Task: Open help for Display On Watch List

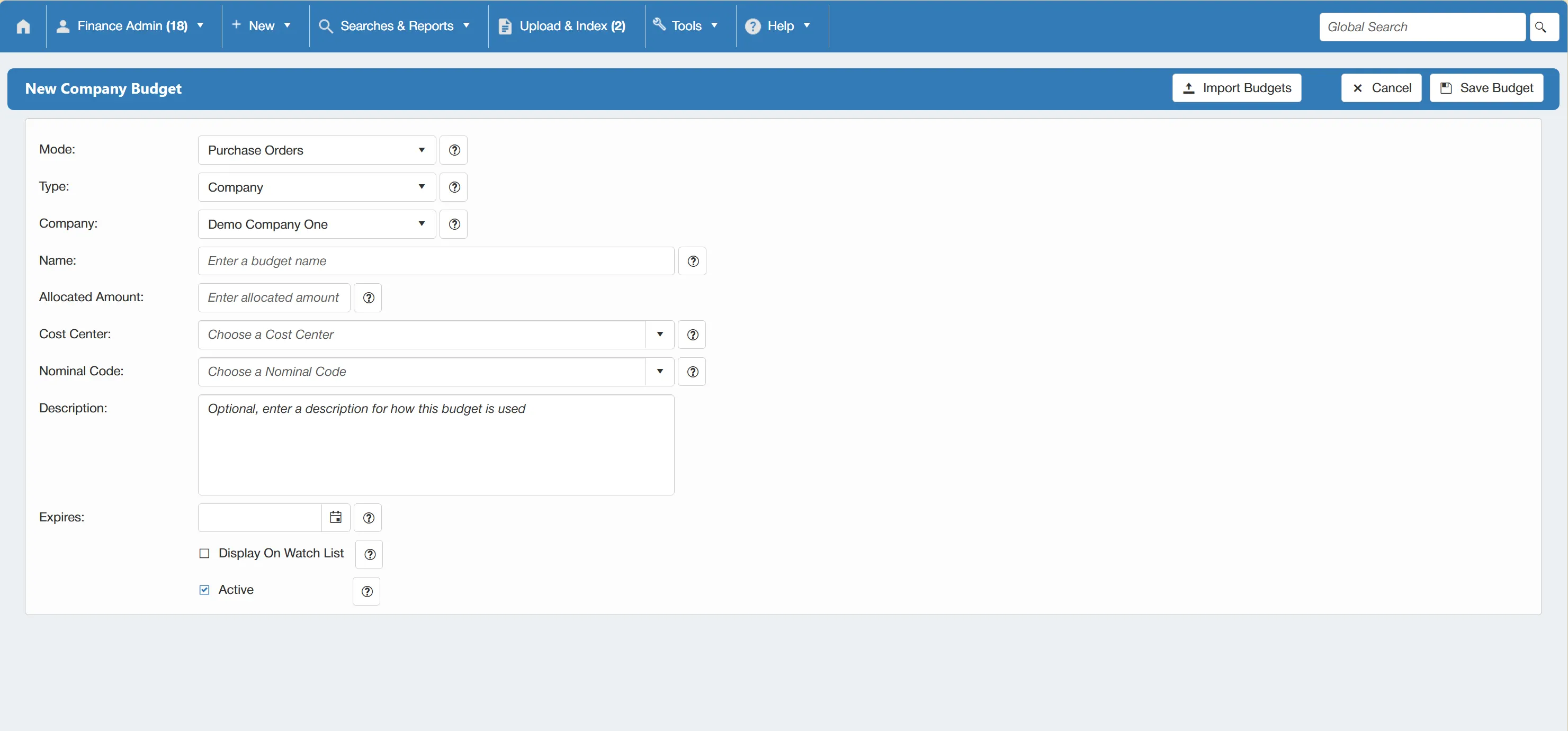Action: [x=369, y=555]
